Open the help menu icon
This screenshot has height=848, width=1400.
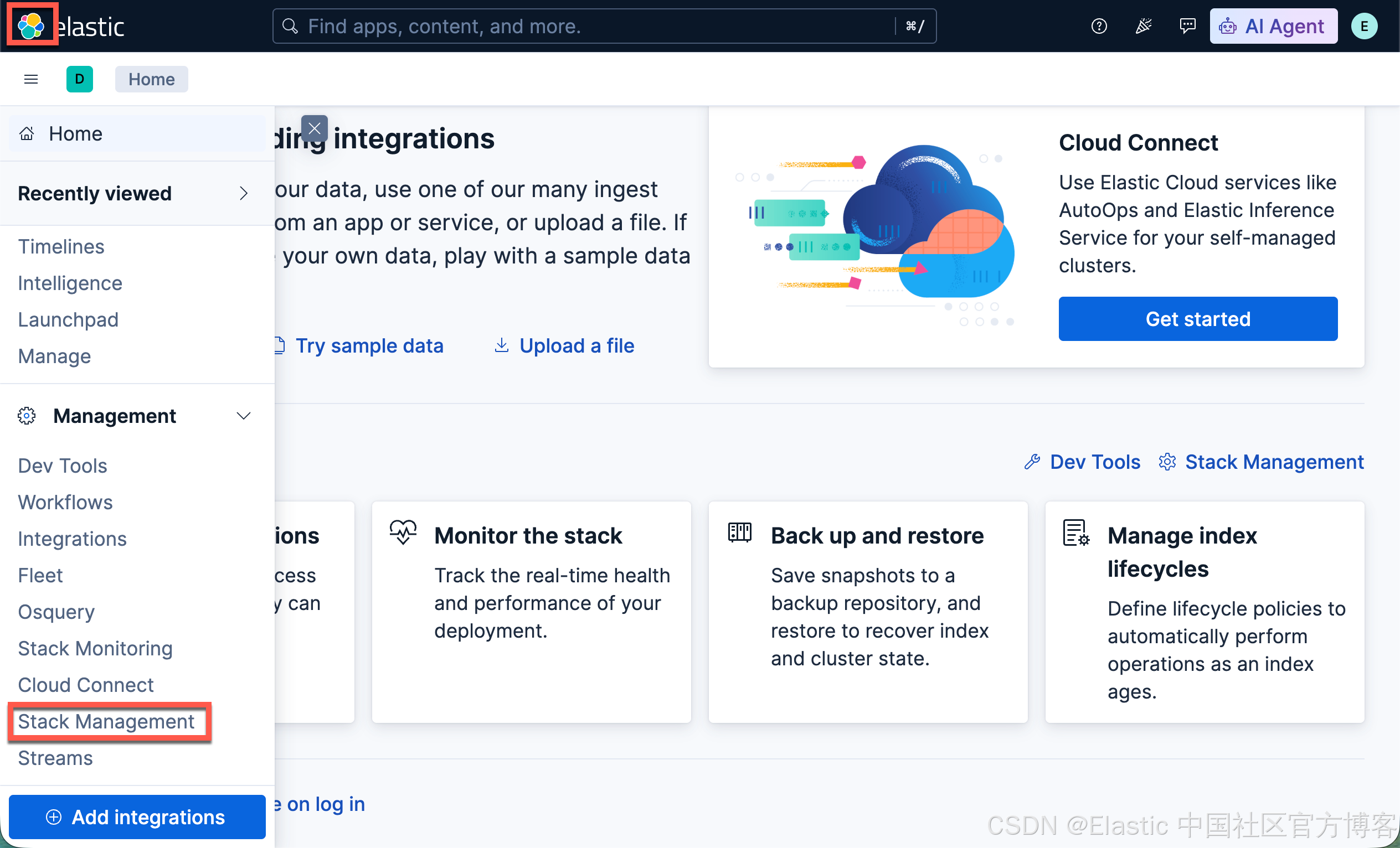click(x=1099, y=26)
